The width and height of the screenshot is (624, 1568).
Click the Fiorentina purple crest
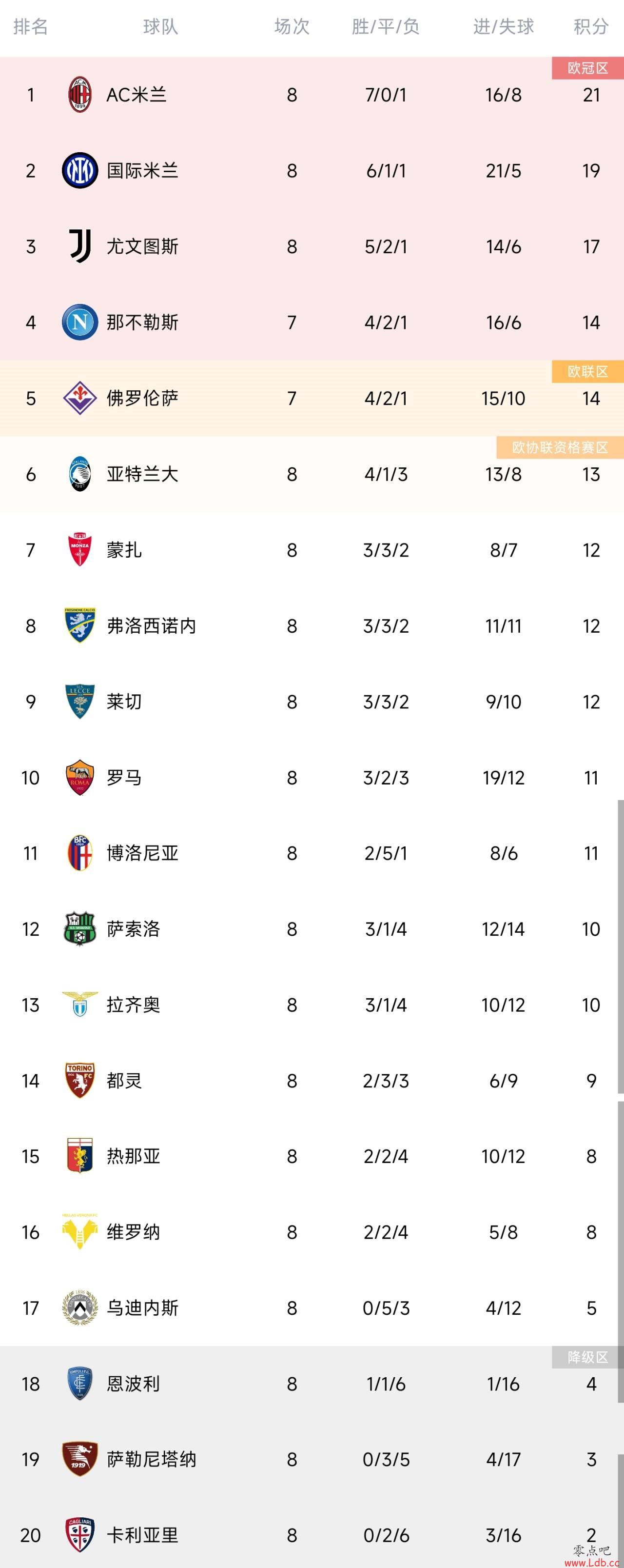pos(79,398)
